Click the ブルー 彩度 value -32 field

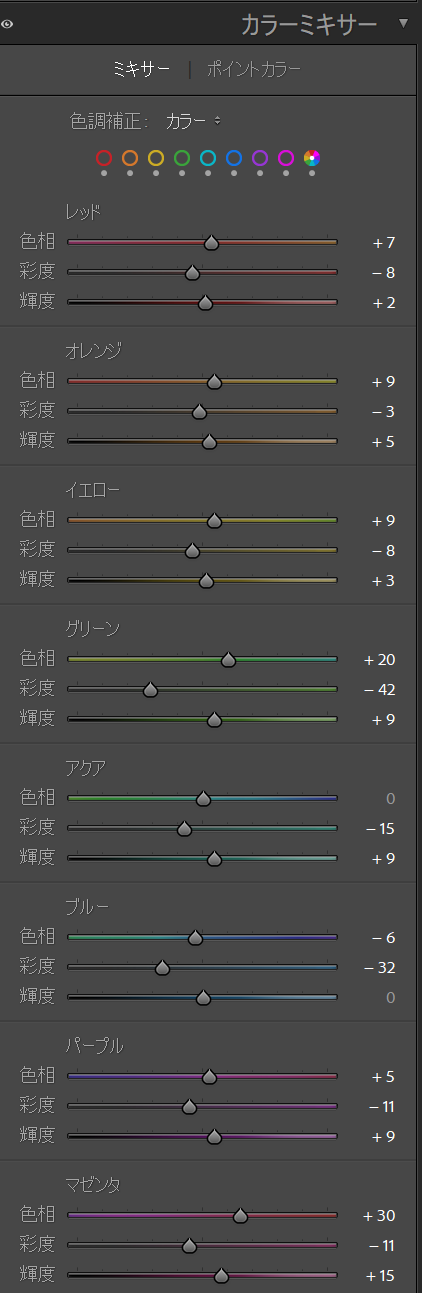pos(380,967)
